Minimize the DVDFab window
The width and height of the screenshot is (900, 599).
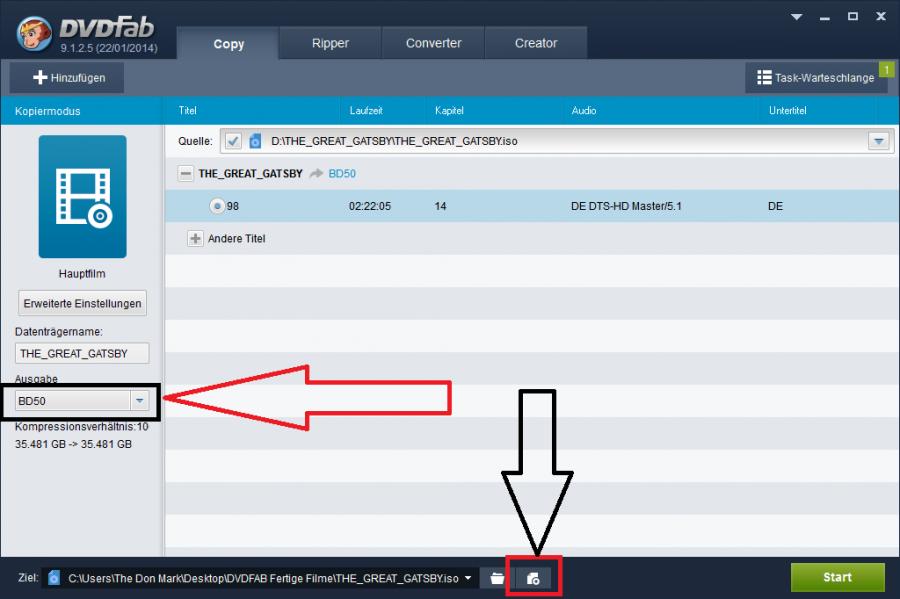pyautogui.click(x=825, y=17)
